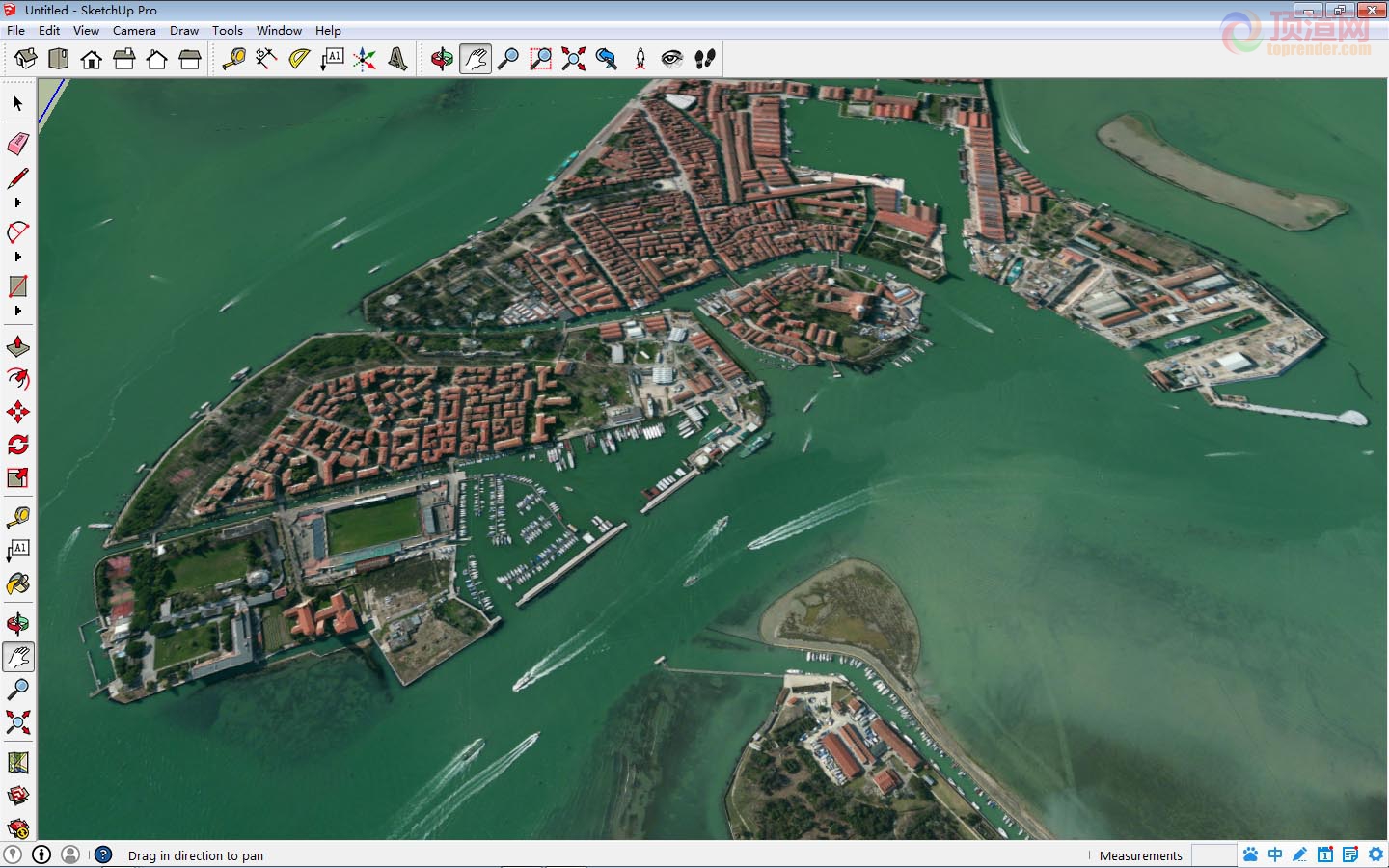
Task: Select the Push/Pull tool
Action: (18, 346)
